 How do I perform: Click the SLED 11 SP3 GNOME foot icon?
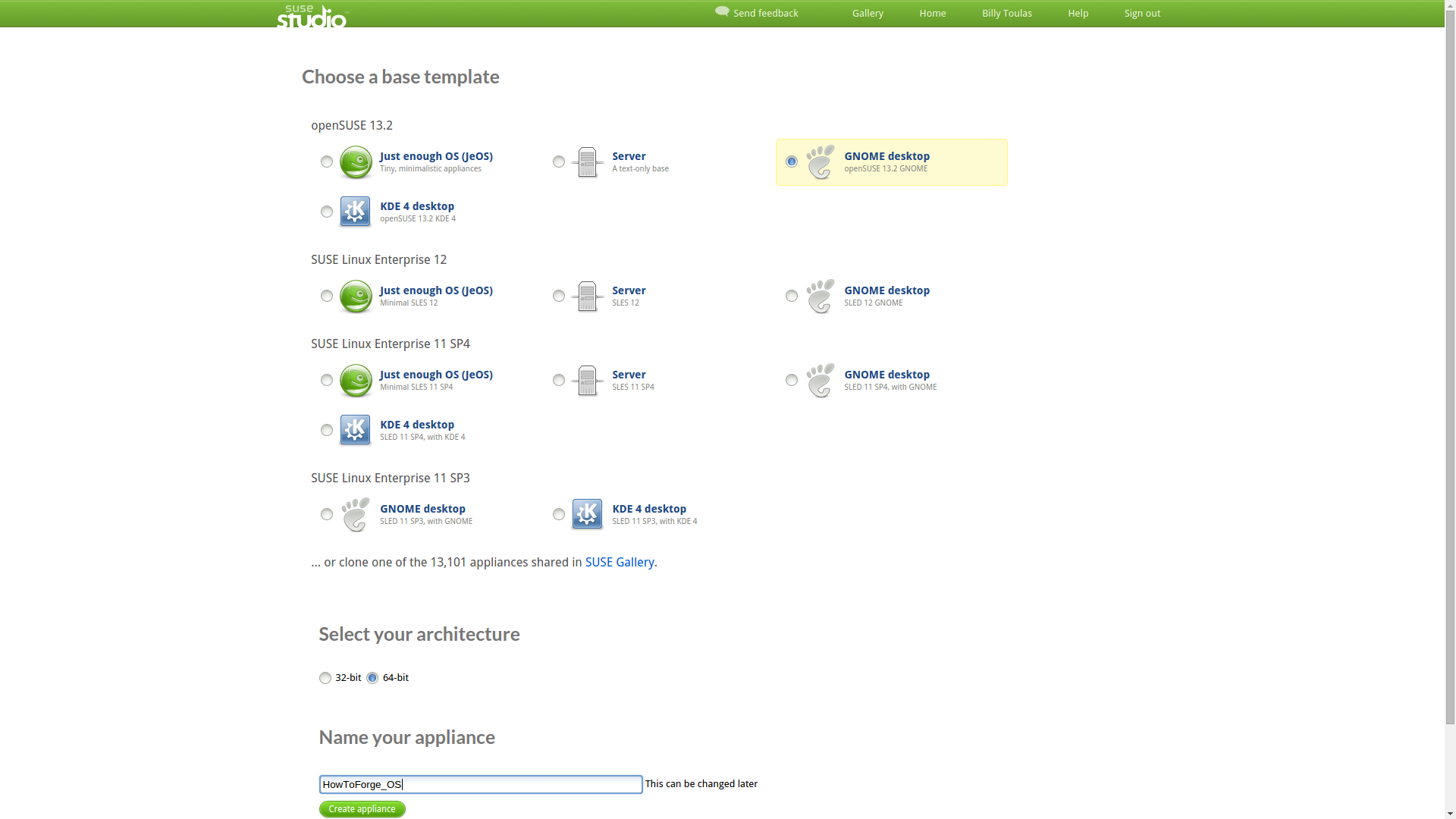click(x=356, y=515)
